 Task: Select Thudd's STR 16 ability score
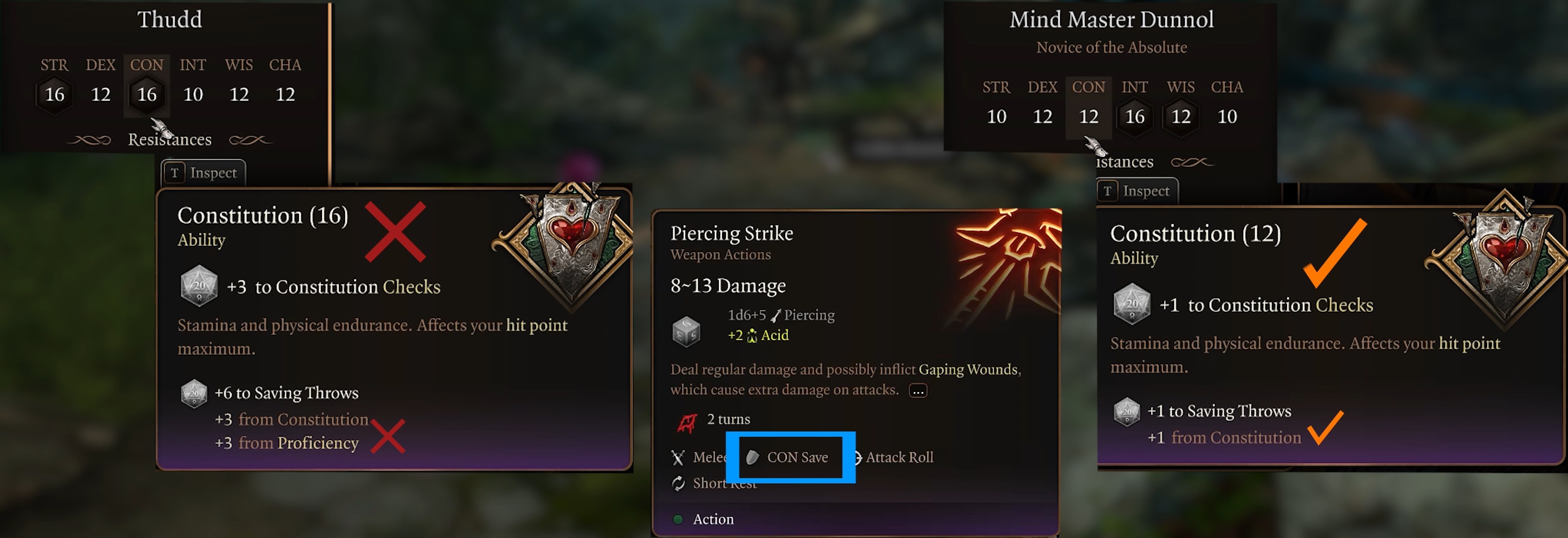tap(54, 94)
